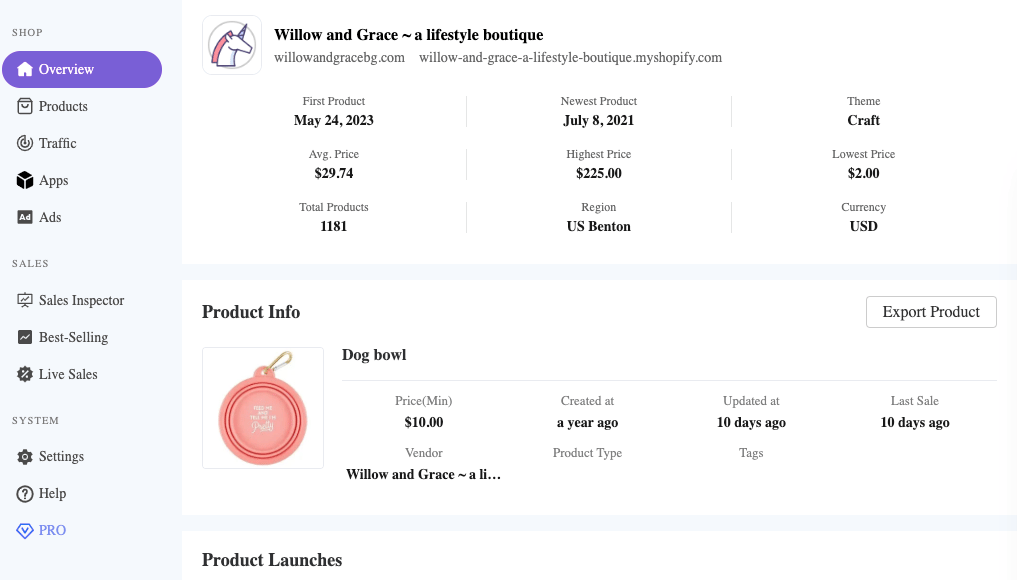The image size is (1017, 580).
Task: Click the Traffic radar icon
Action: click(25, 143)
